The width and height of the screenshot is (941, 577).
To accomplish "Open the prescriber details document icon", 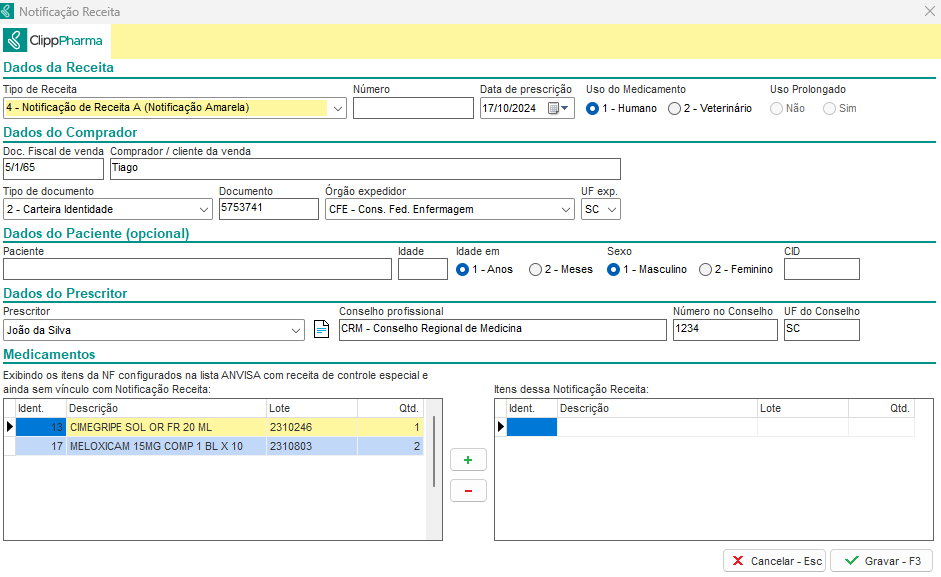I will pos(321,329).
